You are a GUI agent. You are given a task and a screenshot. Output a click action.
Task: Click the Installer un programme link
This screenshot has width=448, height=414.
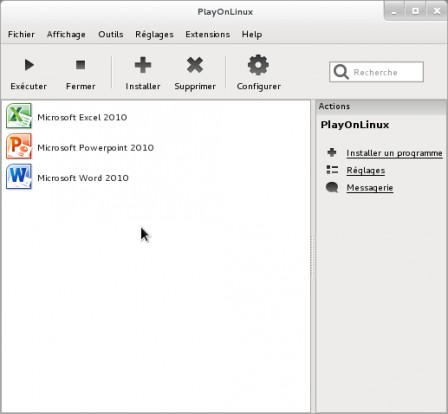[x=394, y=153]
